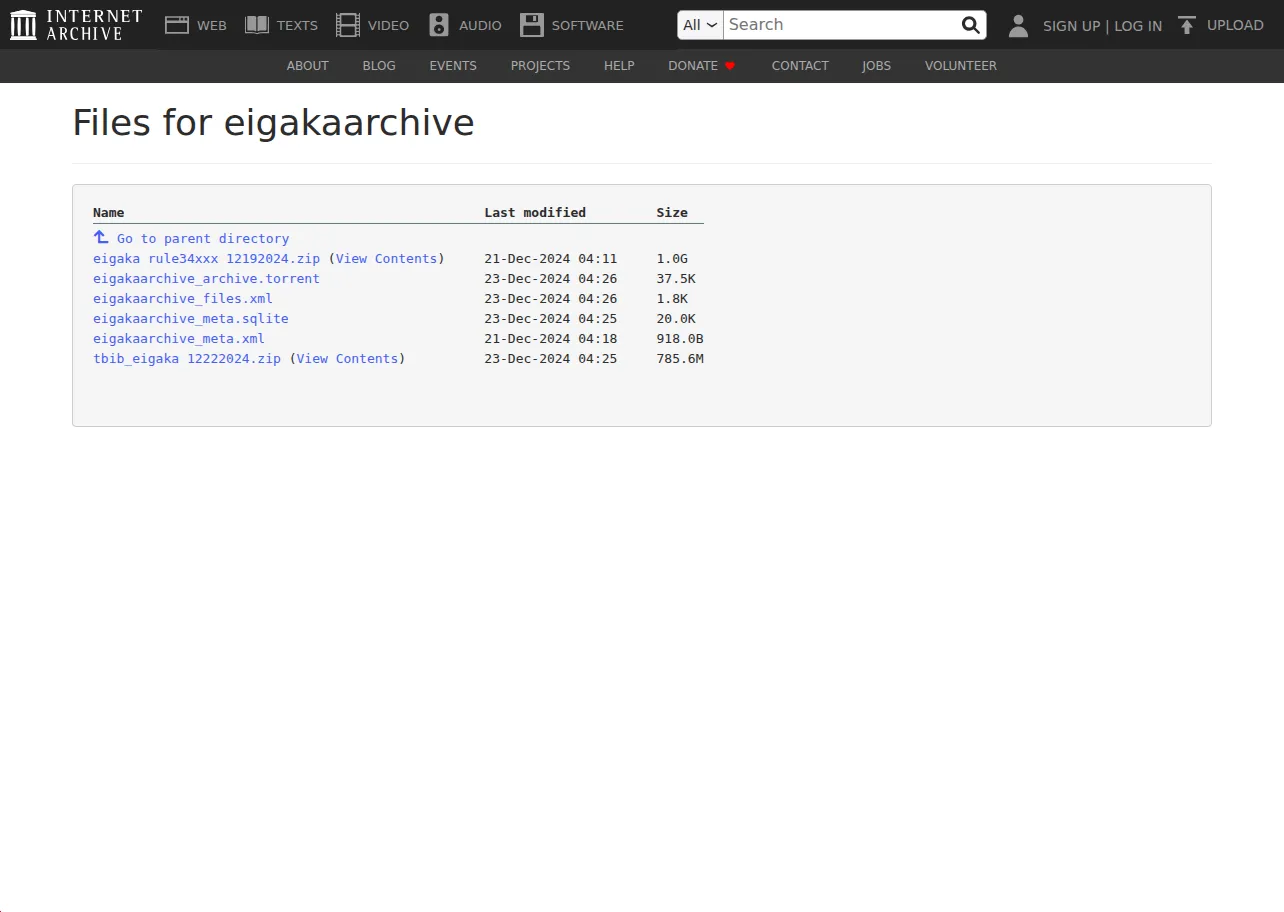Open eigakaarchive_meta.sqlite

191,319
